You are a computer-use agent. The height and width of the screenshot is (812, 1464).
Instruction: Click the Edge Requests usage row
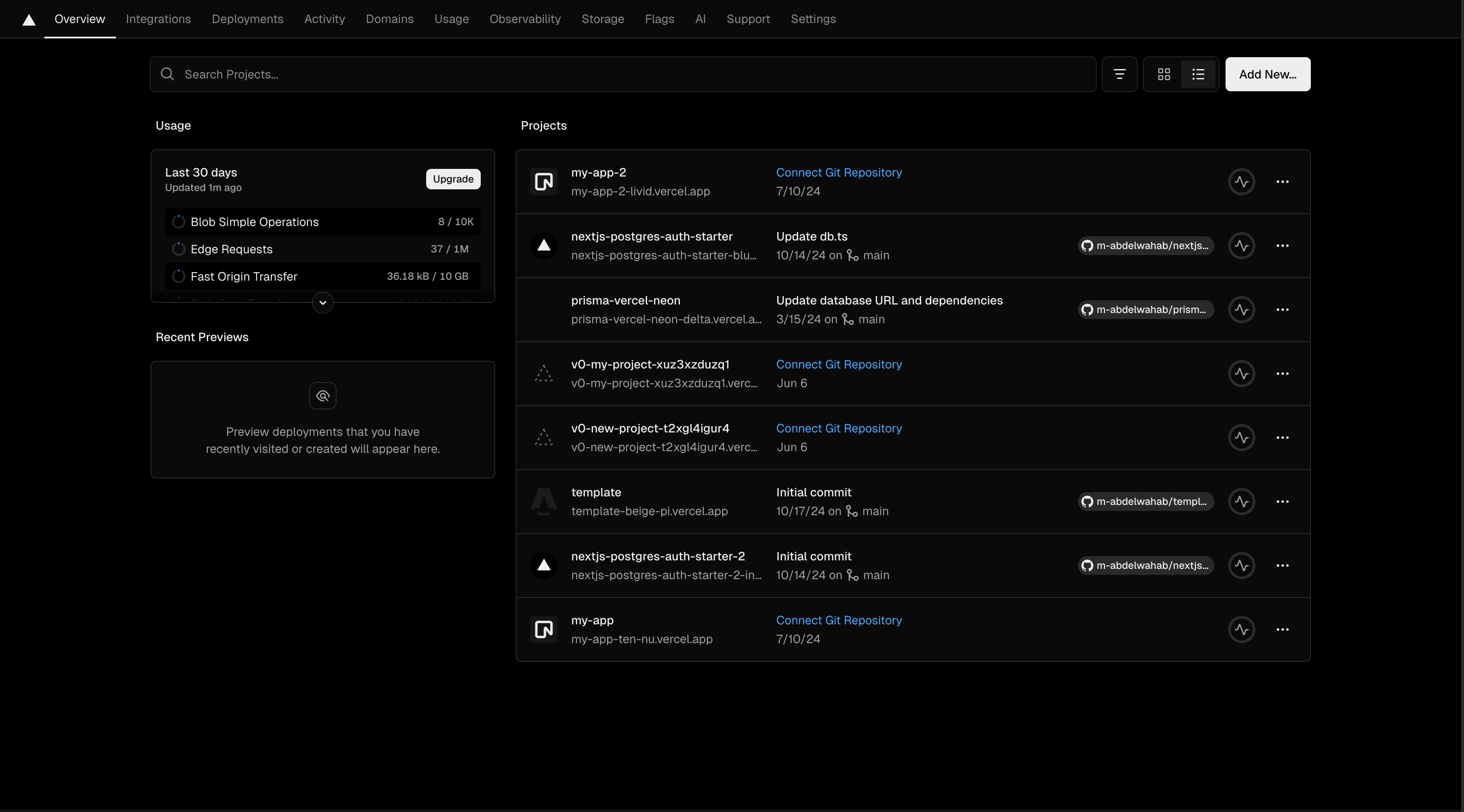click(322, 249)
